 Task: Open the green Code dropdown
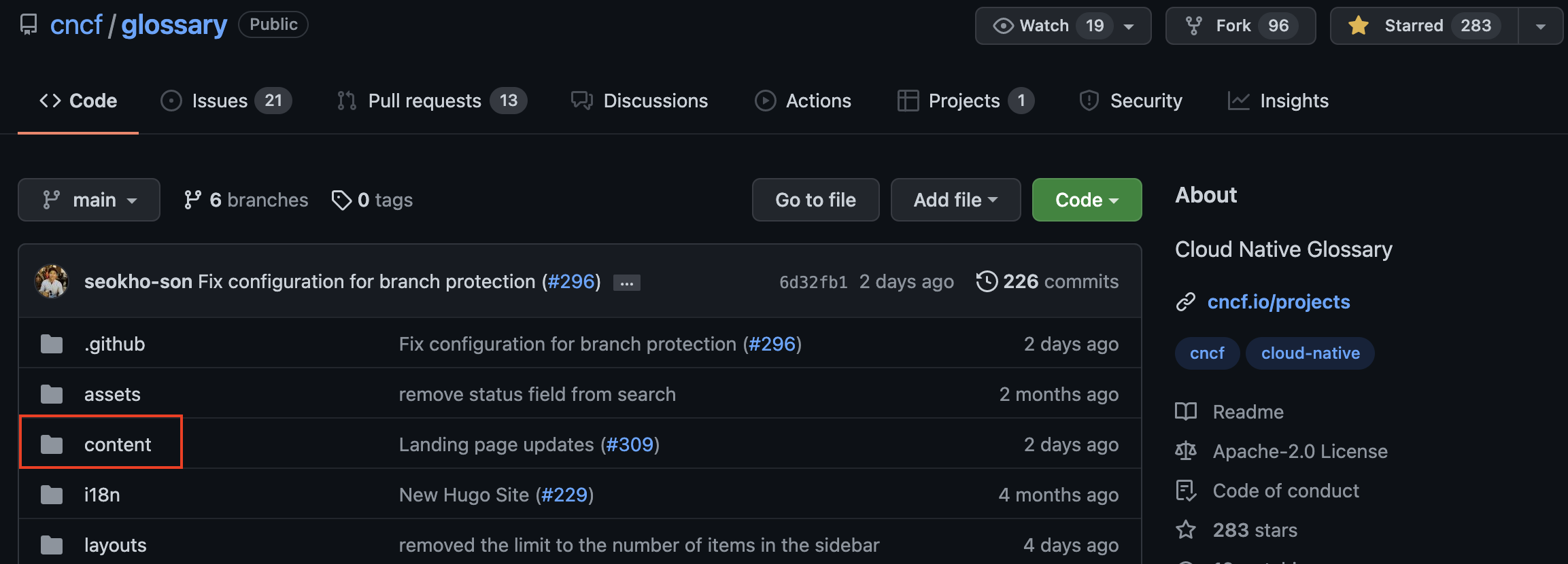click(x=1087, y=200)
